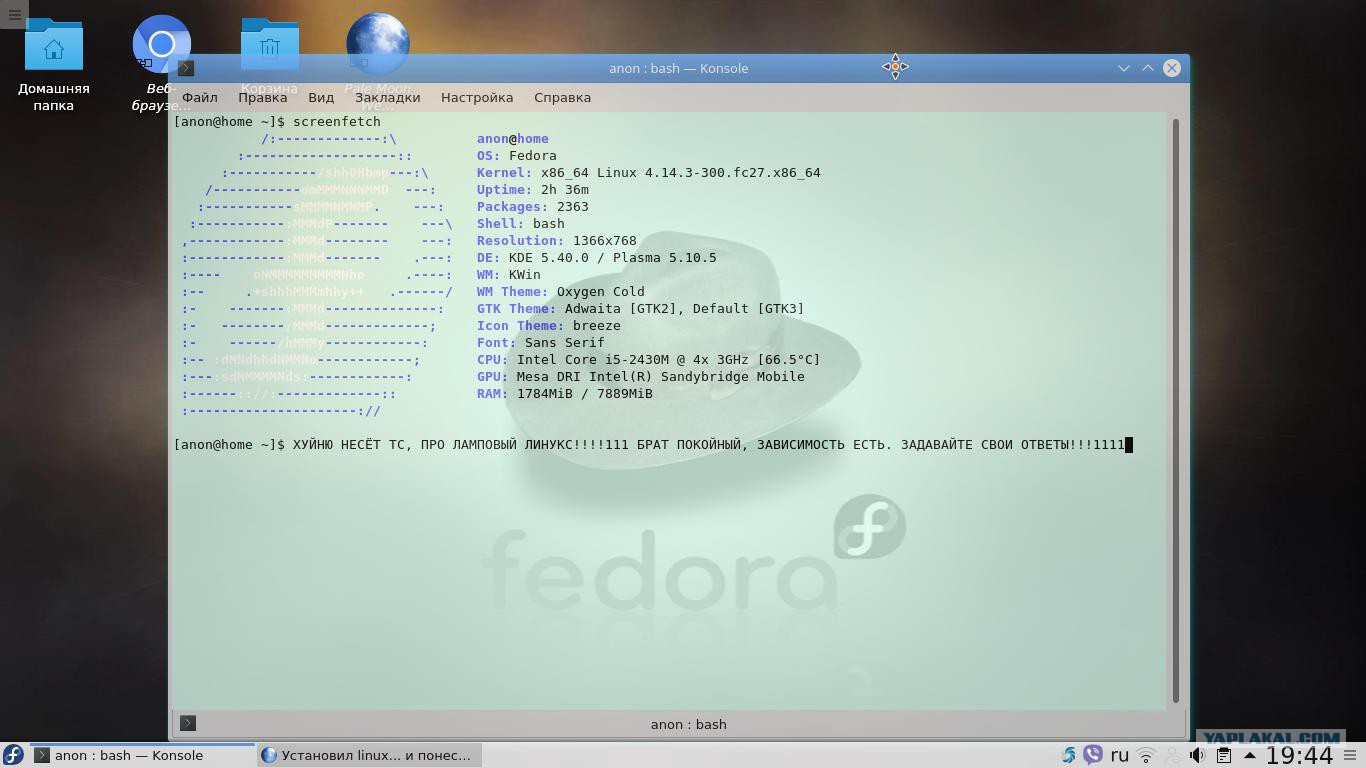This screenshot has height=768, width=1366.
Task: Click the 'DE: KDE 5.40.0 / Plasma 5.10.5' line
Action: [x=597, y=258]
